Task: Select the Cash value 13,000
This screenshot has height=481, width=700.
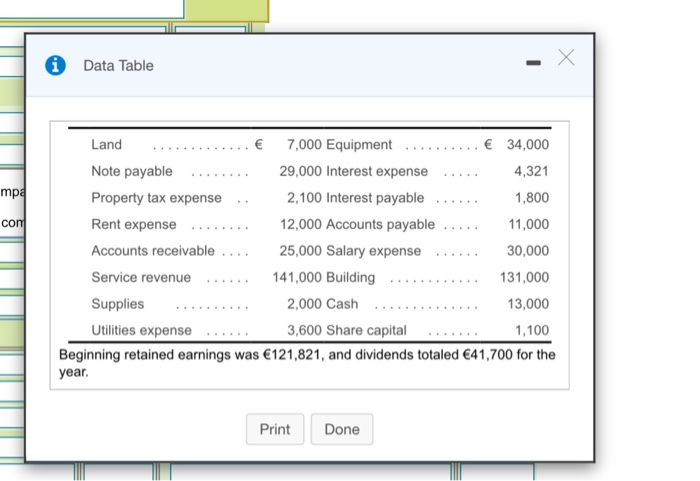Action: (528, 304)
